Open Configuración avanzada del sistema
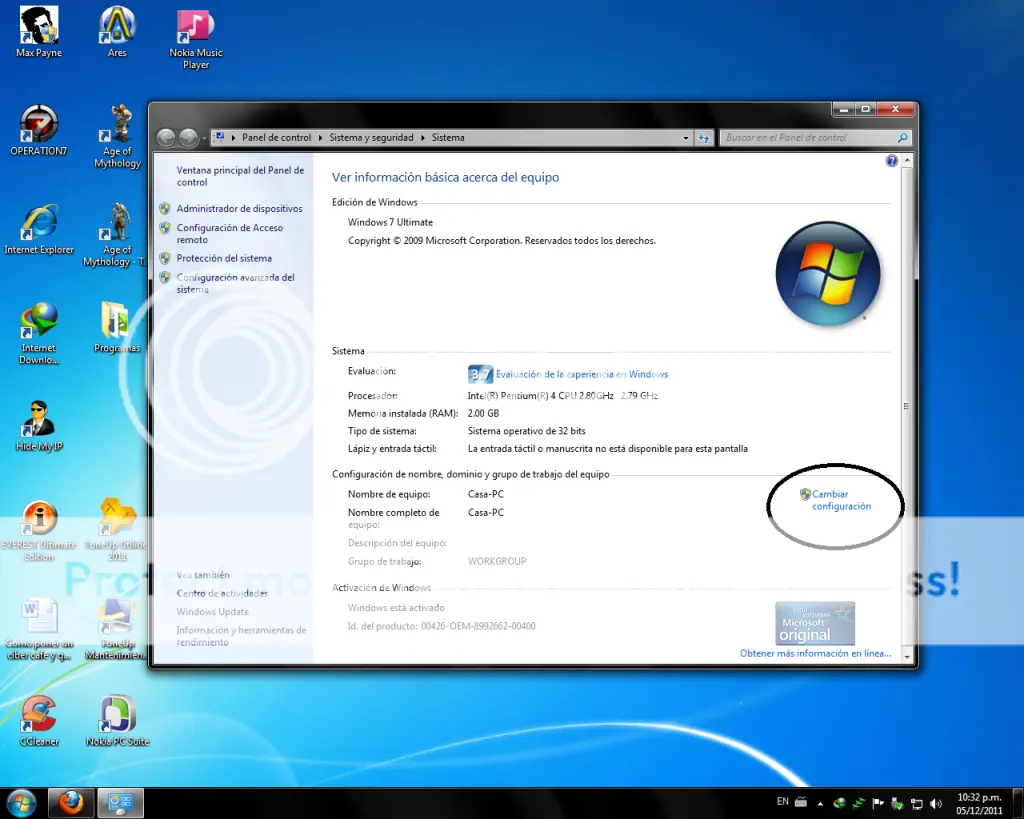The height and width of the screenshot is (819, 1024). pyautogui.click(x=235, y=283)
